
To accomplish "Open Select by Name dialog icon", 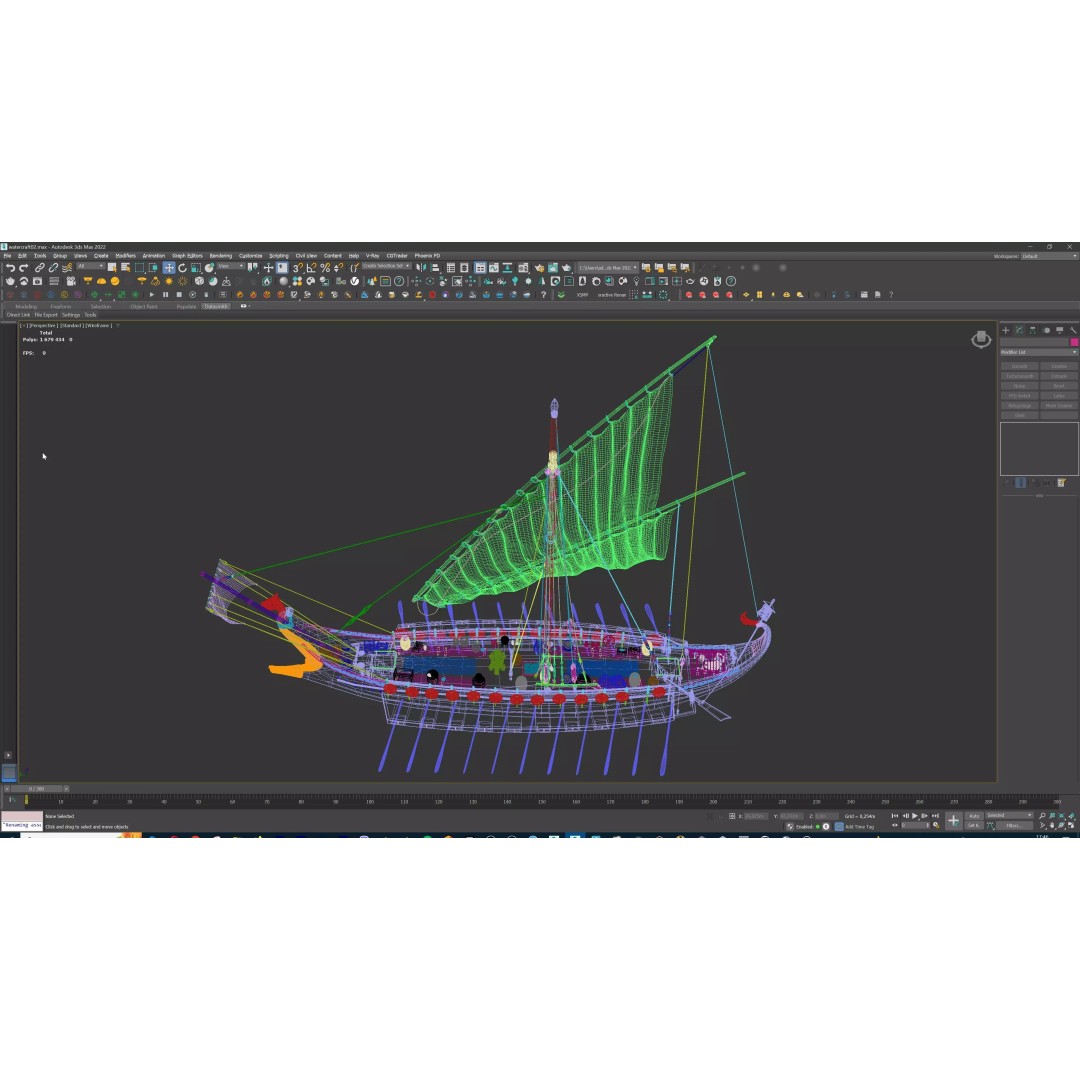I will [x=126, y=268].
